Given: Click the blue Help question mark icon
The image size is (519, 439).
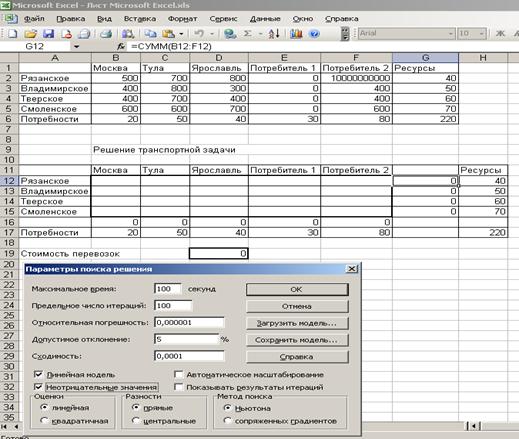Looking at the screenshot, I should click(314, 34).
